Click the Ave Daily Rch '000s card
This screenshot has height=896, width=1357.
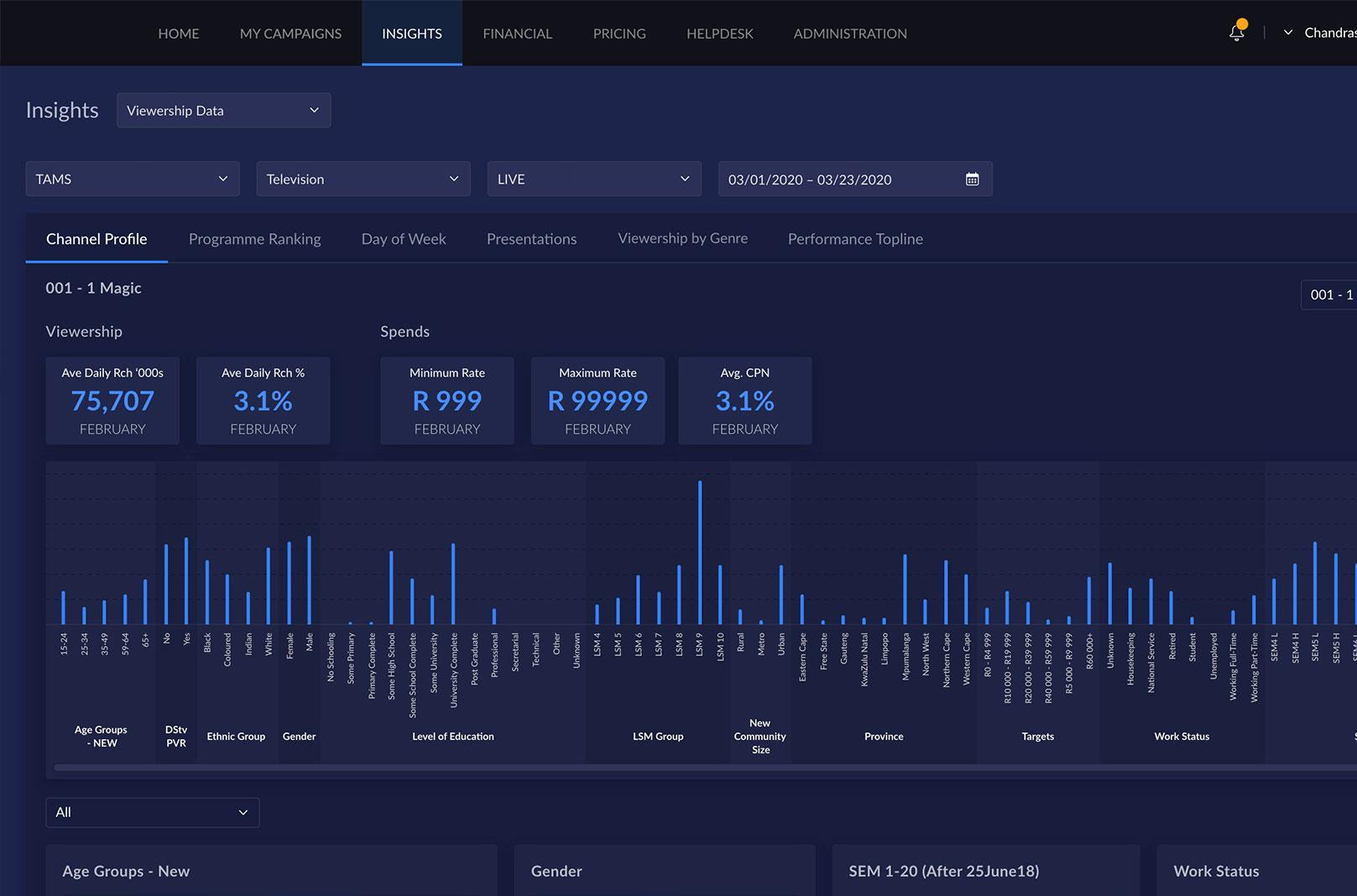coord(112,401)
